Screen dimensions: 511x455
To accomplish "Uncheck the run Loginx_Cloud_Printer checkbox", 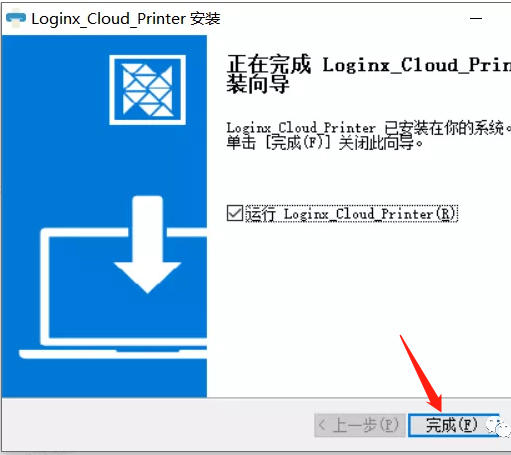I will [x=235, y=213].
